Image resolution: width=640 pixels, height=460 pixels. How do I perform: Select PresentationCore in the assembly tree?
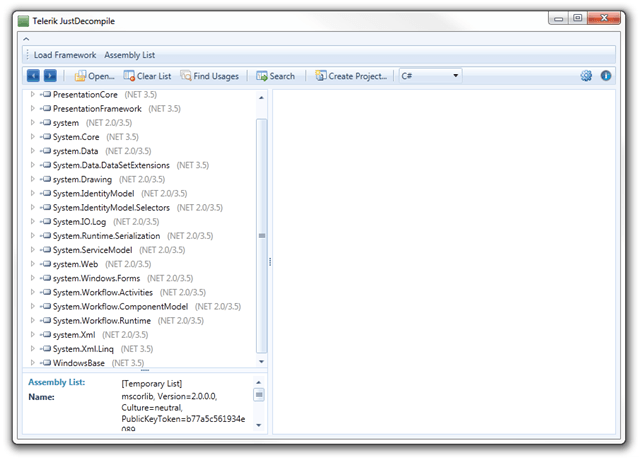click(x=85, y=95)
